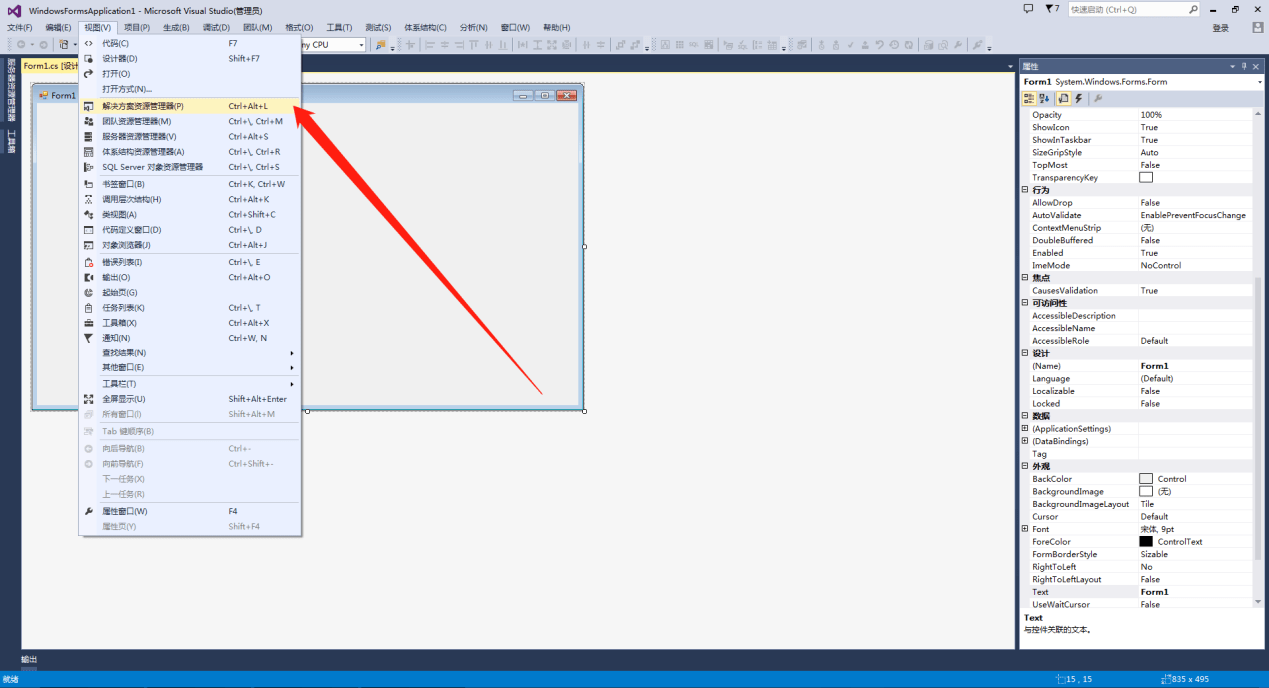Expand the Font property node
1269x688 pixels.
[x=1025, y=529]
